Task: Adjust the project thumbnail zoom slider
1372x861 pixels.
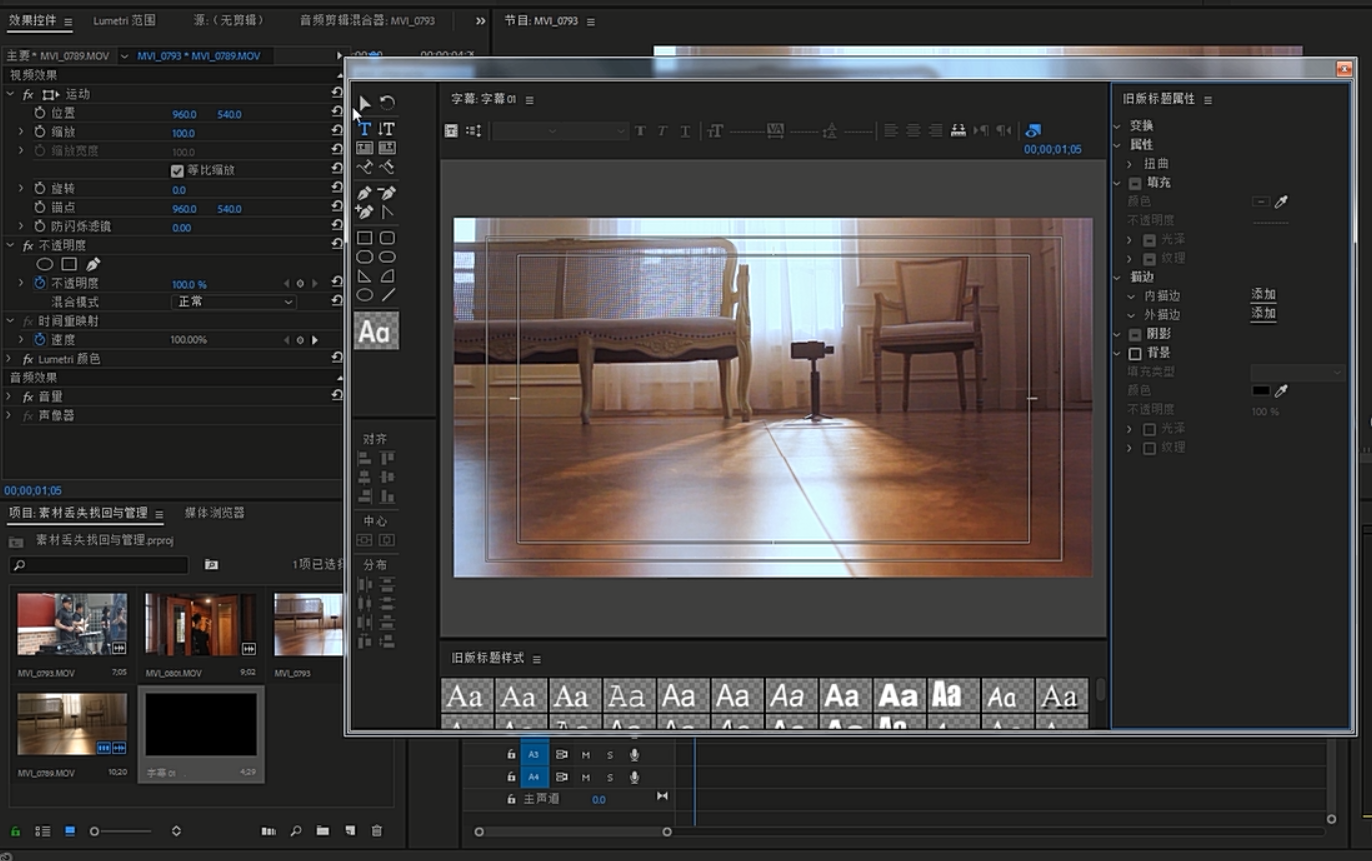Action: pos(121,831)
